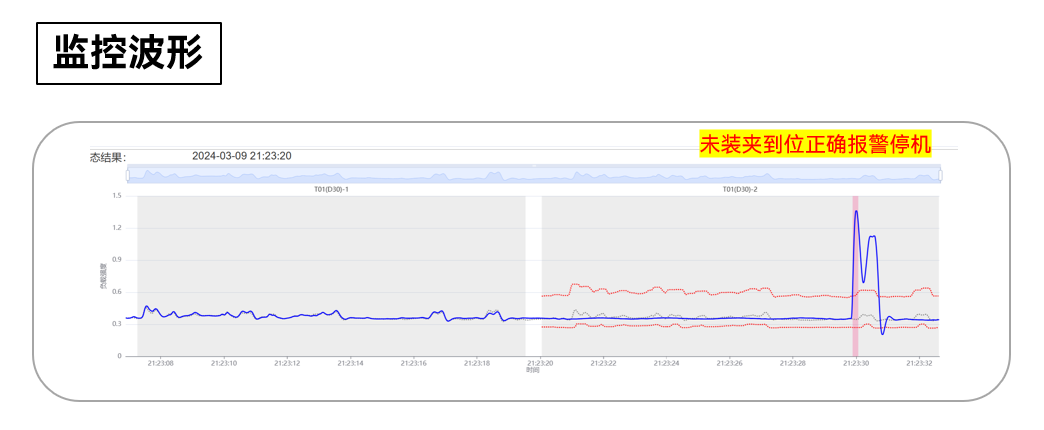Click the 21:23:08 tick on time axis
The image size is (1044, 430).
(x=160, y=363)
